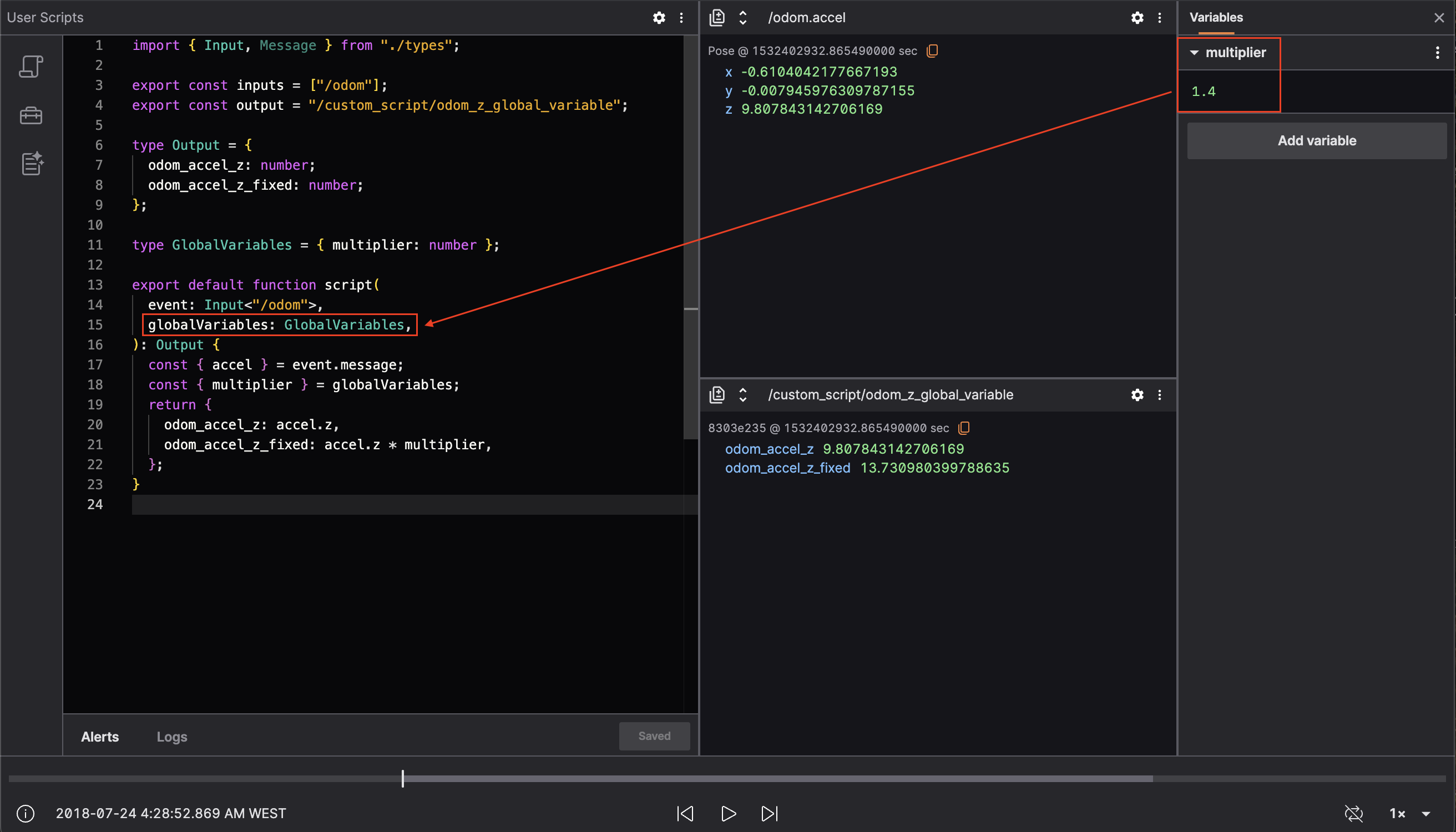Open the data source info icon

(x=26, y=813)
